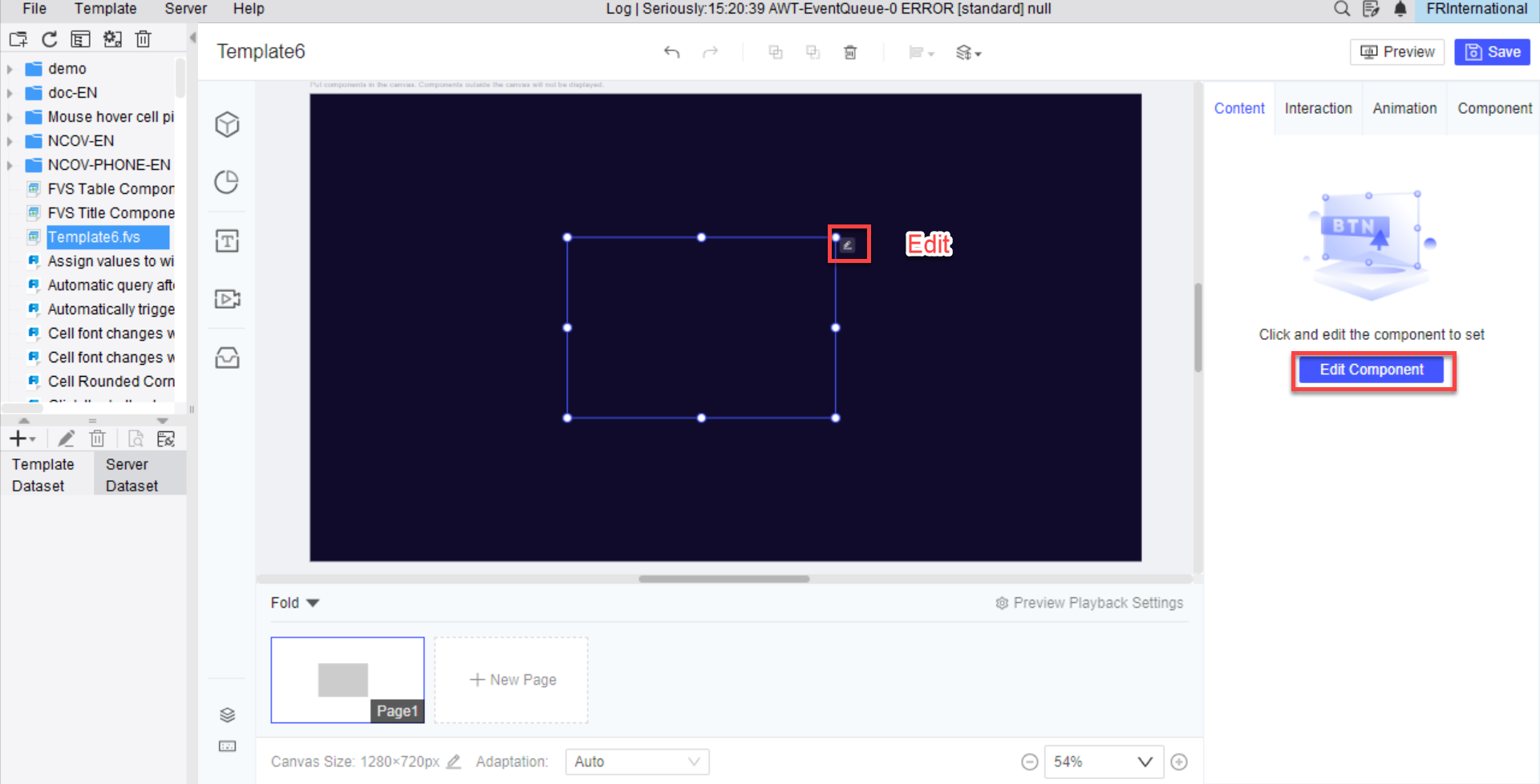The image size is (1540, 784).
Task: Click the trash icon in file panel toolbar
Action: 143,39
